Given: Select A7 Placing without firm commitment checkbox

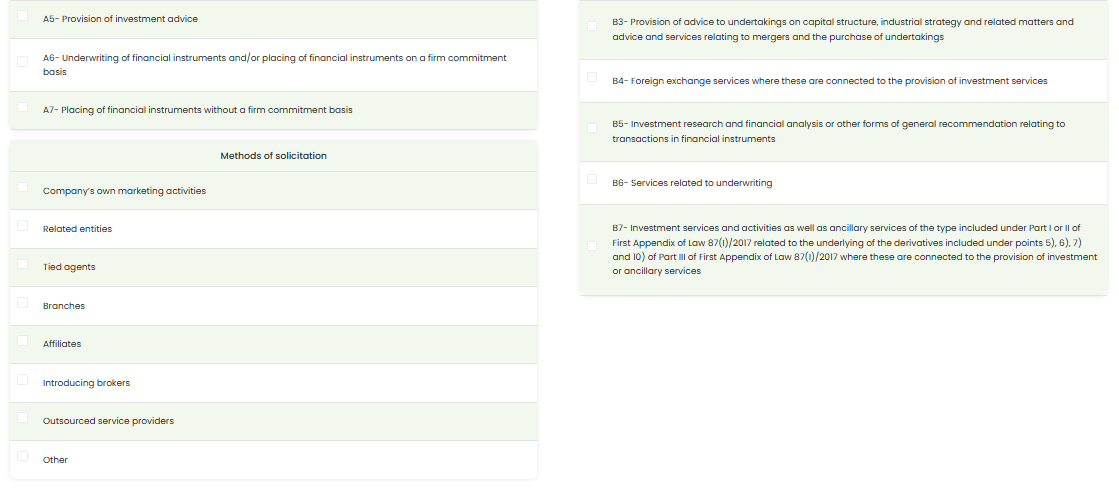Looking at the screenshot, I should (23, 107).
